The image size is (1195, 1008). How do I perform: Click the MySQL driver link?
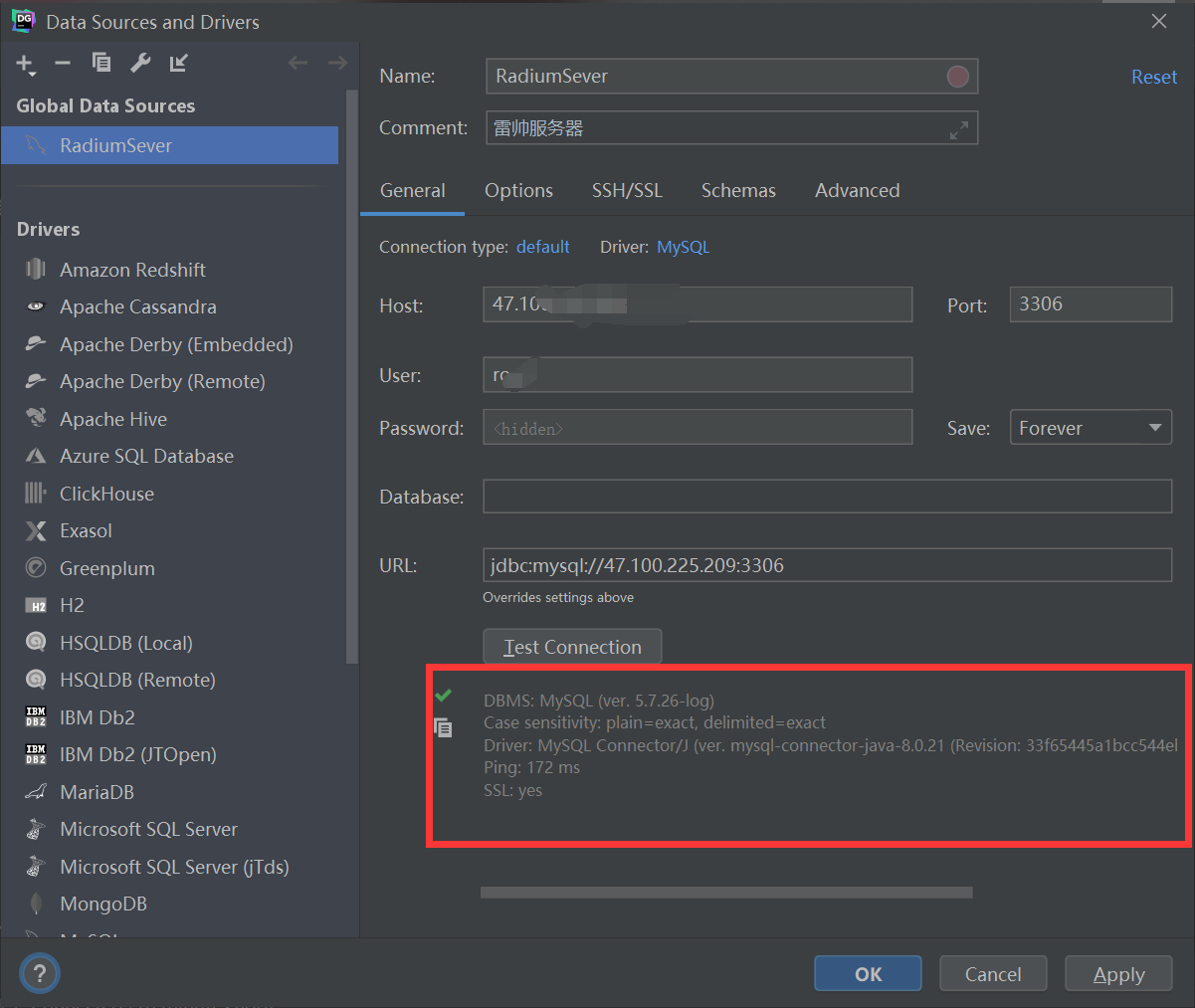(x=684, y=247)
